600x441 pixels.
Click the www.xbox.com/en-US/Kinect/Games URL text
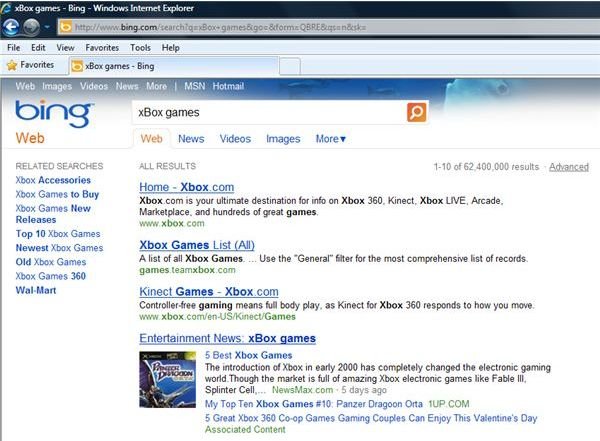[217, 317]
